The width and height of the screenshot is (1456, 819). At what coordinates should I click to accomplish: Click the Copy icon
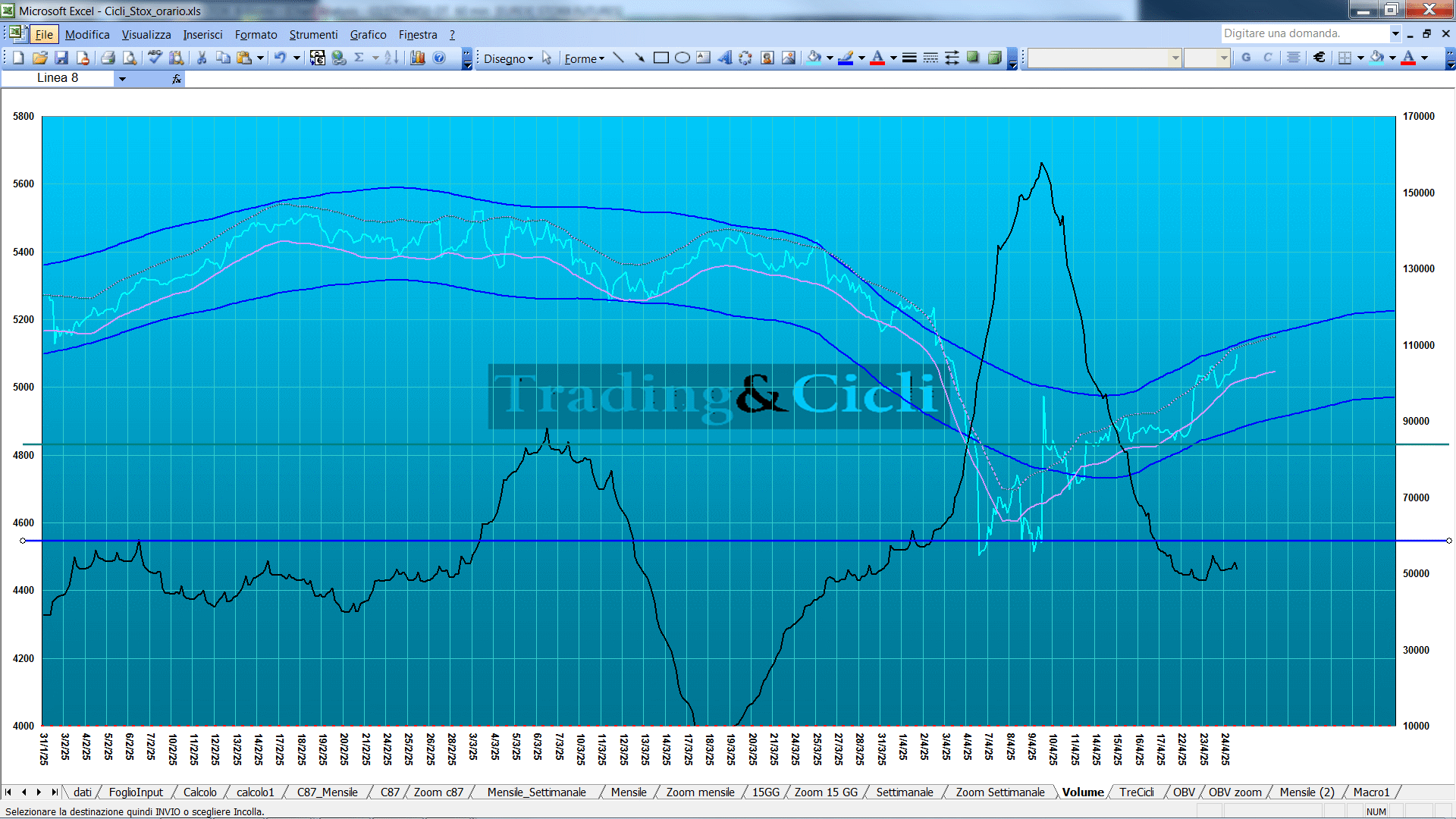tap(223, 58)
